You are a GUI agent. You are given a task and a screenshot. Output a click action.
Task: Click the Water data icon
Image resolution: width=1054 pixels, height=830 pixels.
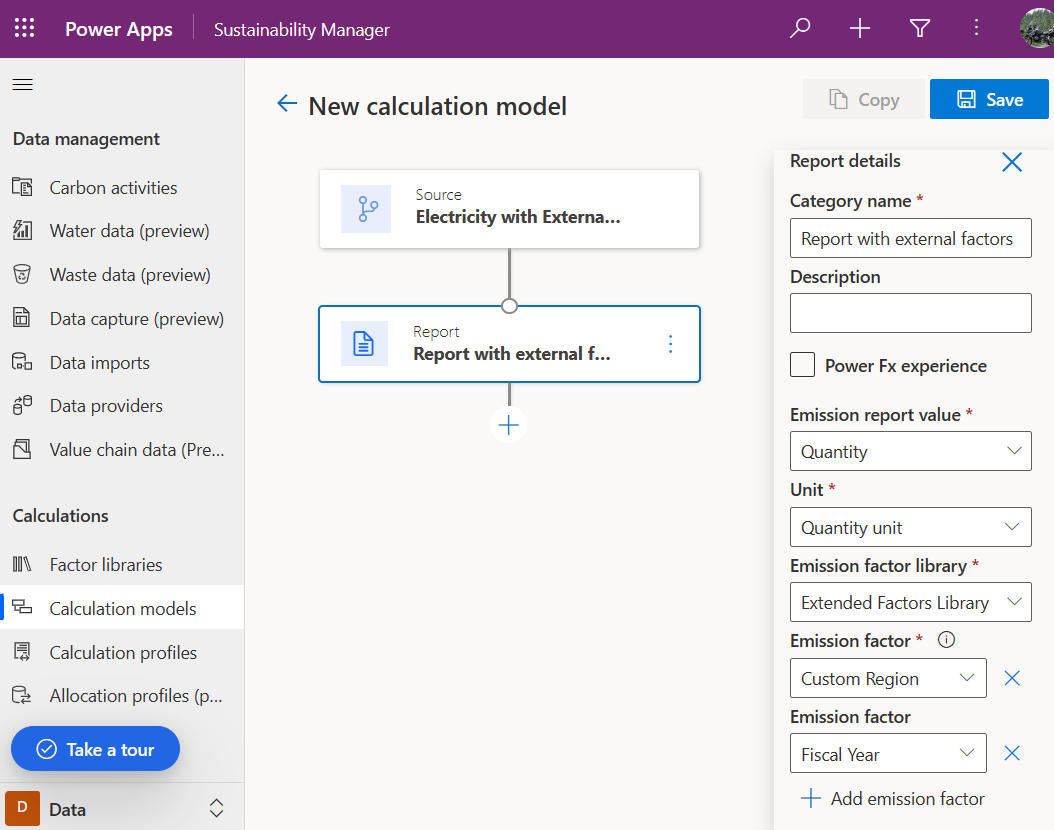22,231
